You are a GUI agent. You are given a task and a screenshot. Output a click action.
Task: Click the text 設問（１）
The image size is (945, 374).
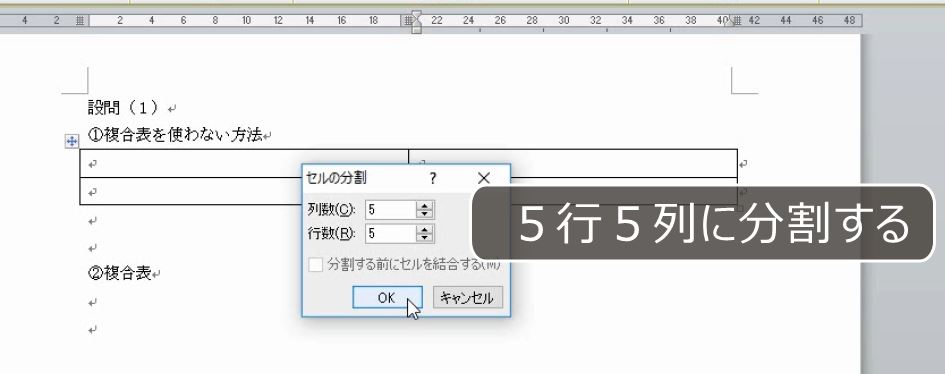click(124, 108)
